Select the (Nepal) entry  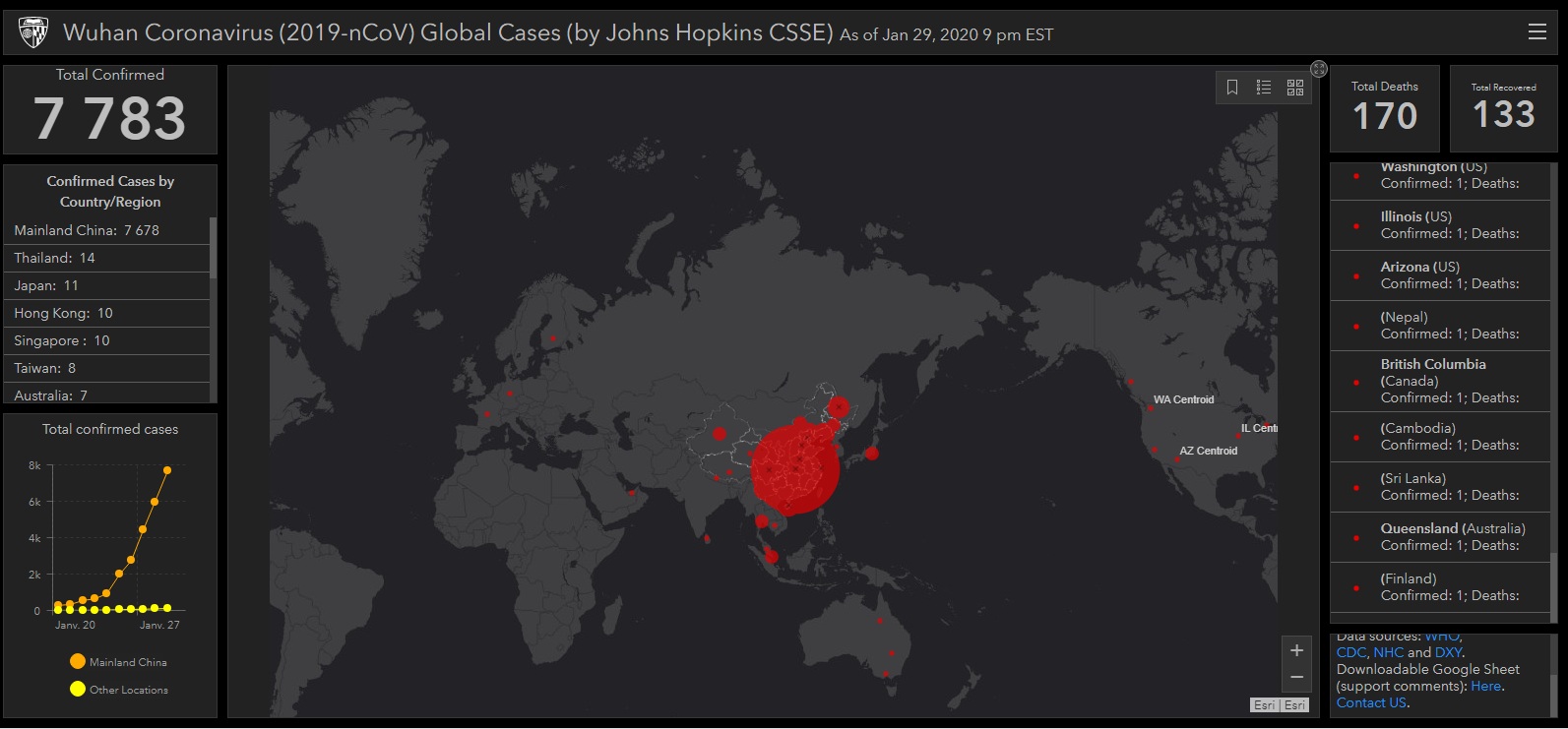click(x=1440, y=326)
